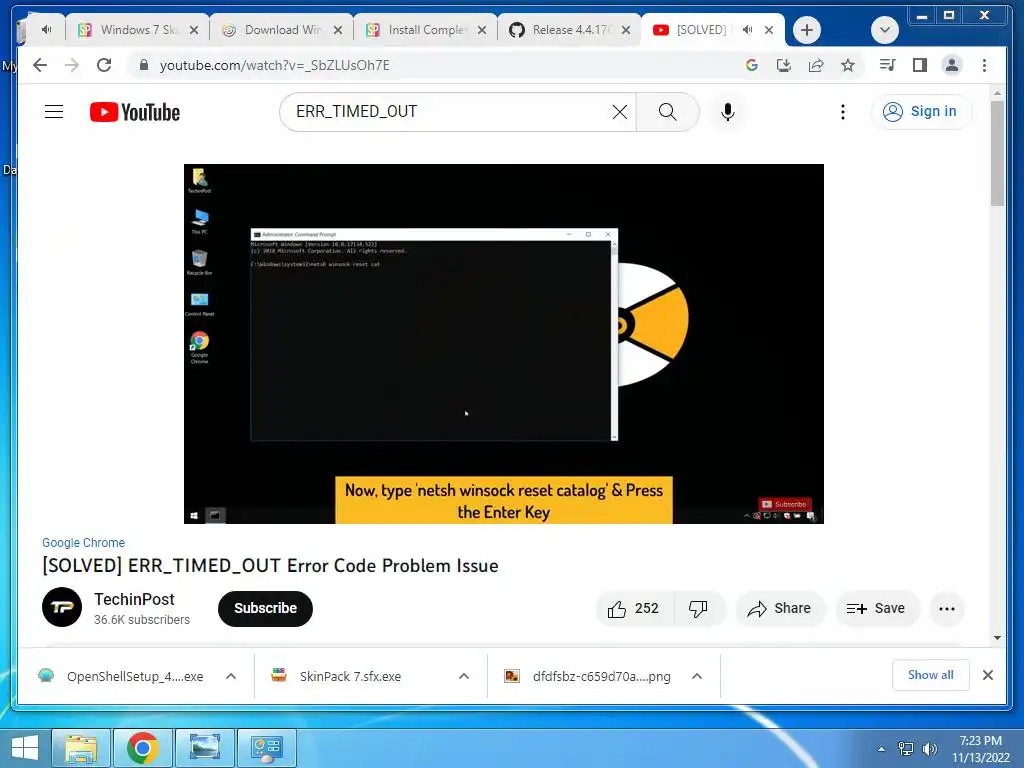The image size is (1024, 768).
Task: Dislike the video with thumbs down
Action: click(698, 609)
